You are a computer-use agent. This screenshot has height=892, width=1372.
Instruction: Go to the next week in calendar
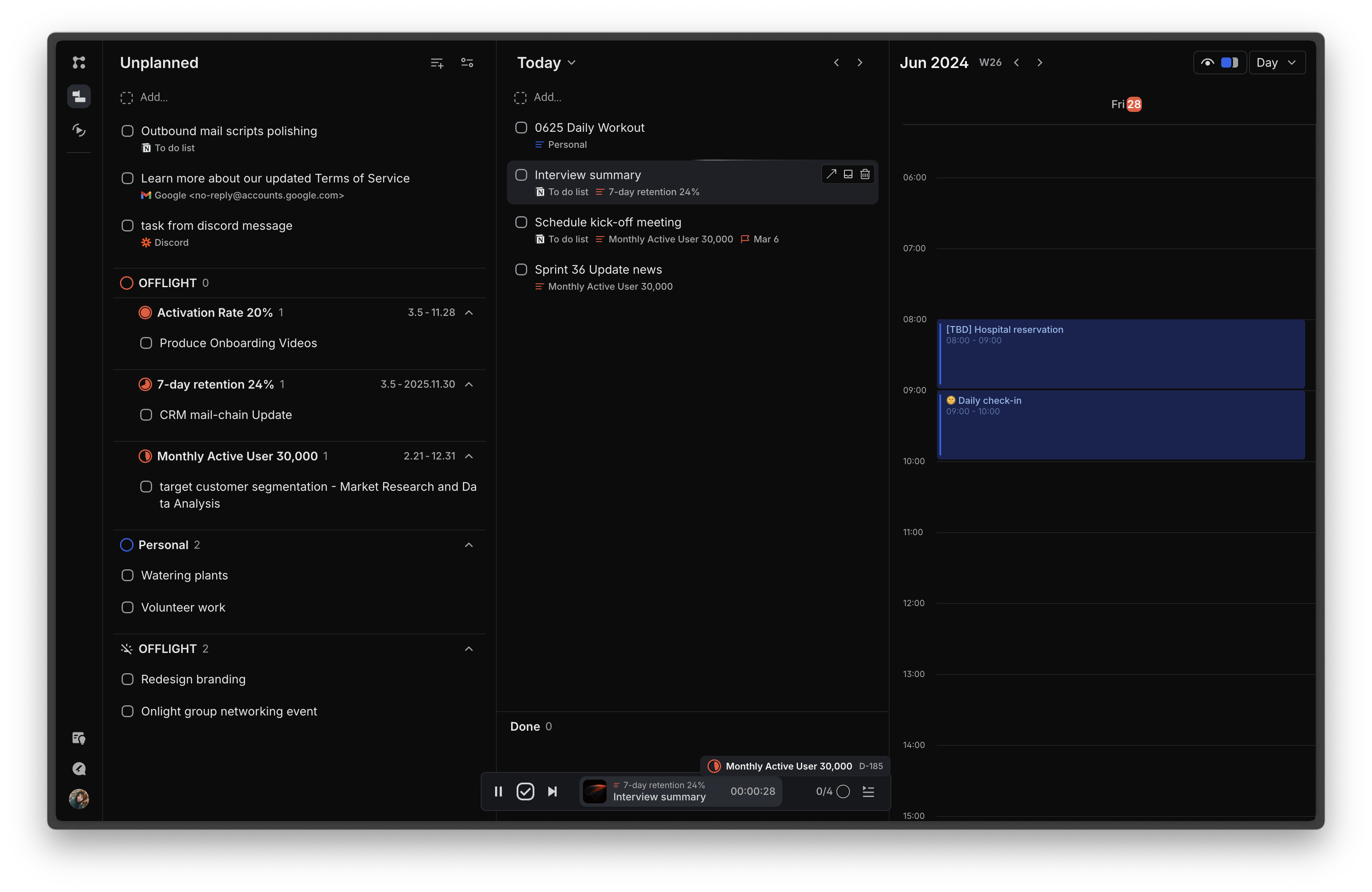pyautogui.click(x=1040, y=63)
